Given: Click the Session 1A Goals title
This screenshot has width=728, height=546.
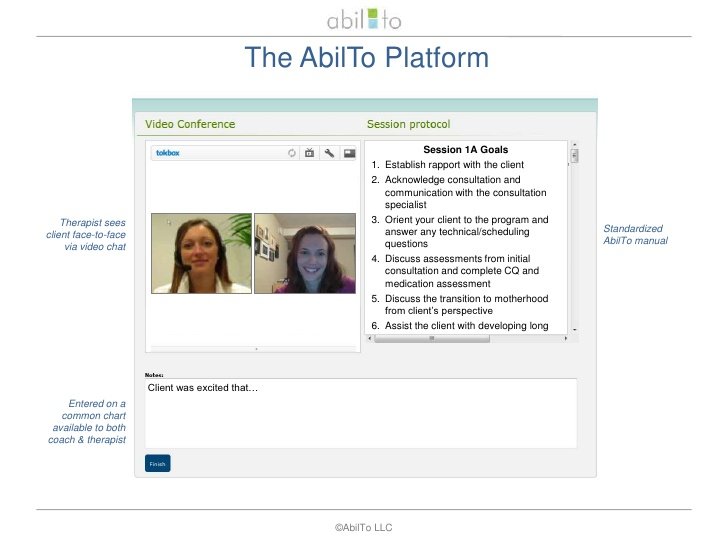Looking at the screenshot, I should pos(466,150).
